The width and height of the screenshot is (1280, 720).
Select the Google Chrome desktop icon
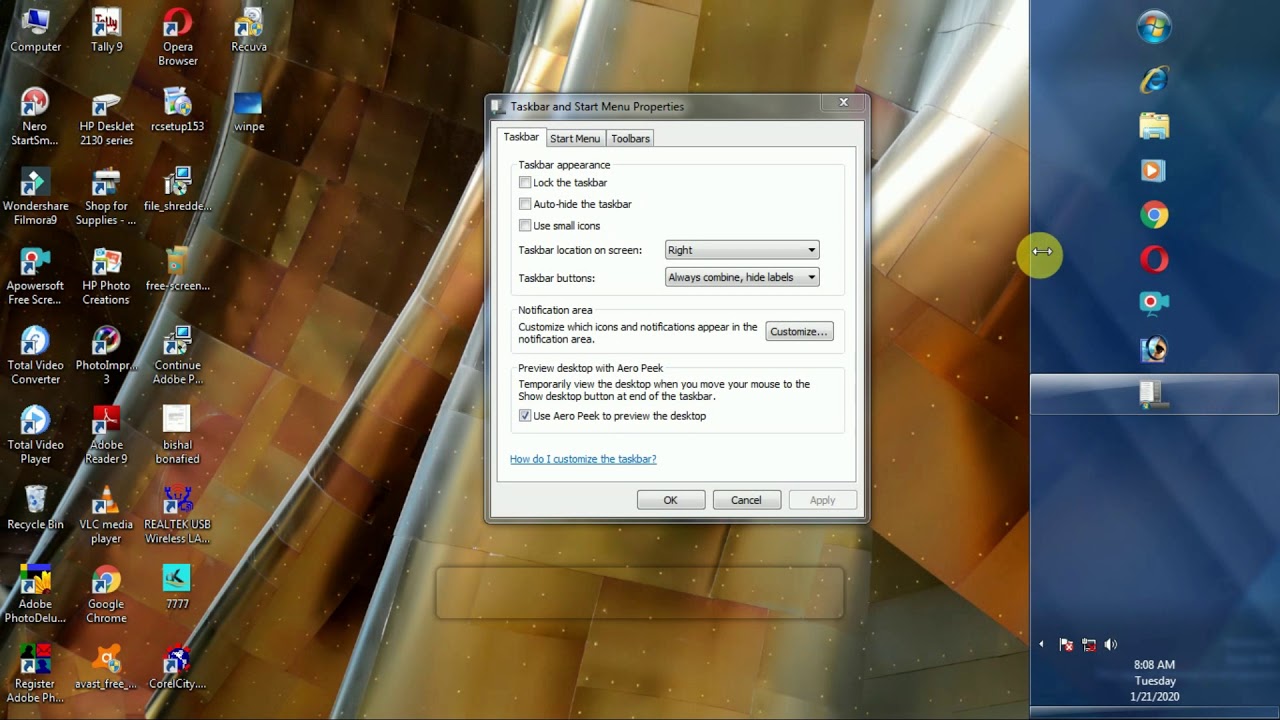pos(106,594)
